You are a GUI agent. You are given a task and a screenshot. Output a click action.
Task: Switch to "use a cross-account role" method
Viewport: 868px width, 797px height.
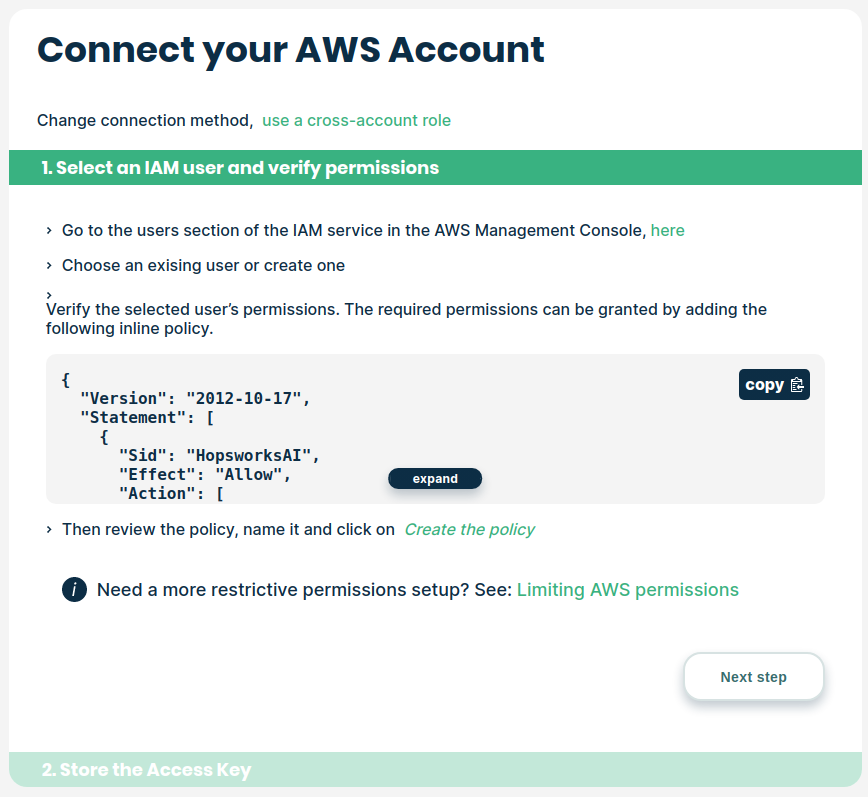click(x=356, y=121)
